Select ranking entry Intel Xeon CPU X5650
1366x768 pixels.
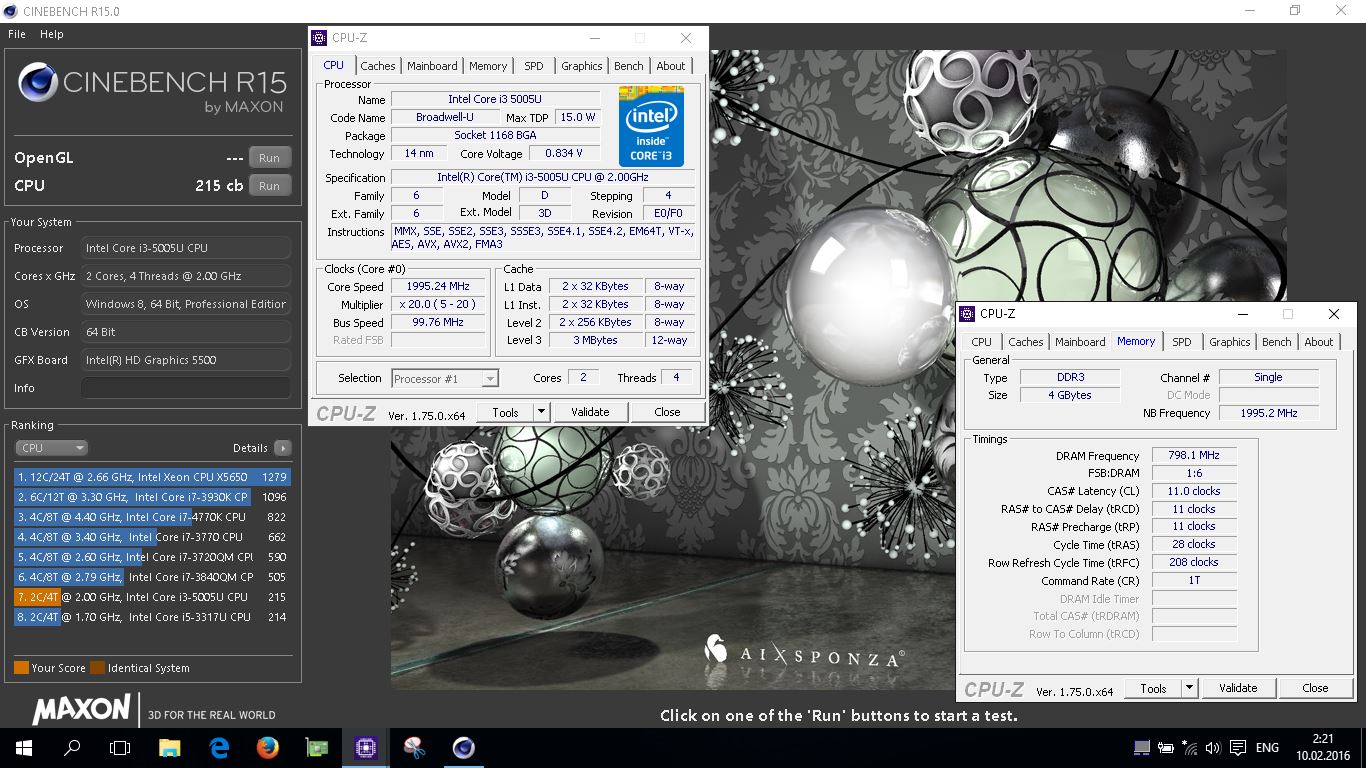[x=152, y=477]
